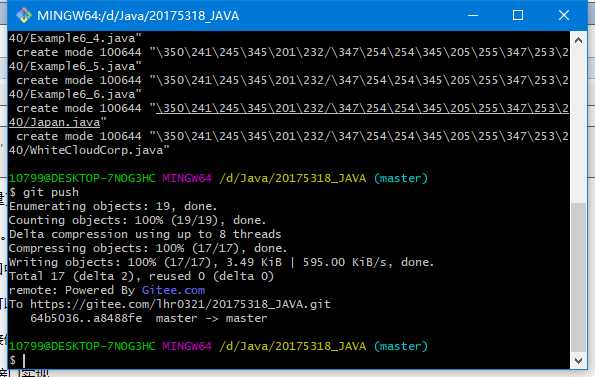The height and width of the screenshot is (377, 595).
Task: Open the Gitee.com link in remote output
Action: coord(173,290)
